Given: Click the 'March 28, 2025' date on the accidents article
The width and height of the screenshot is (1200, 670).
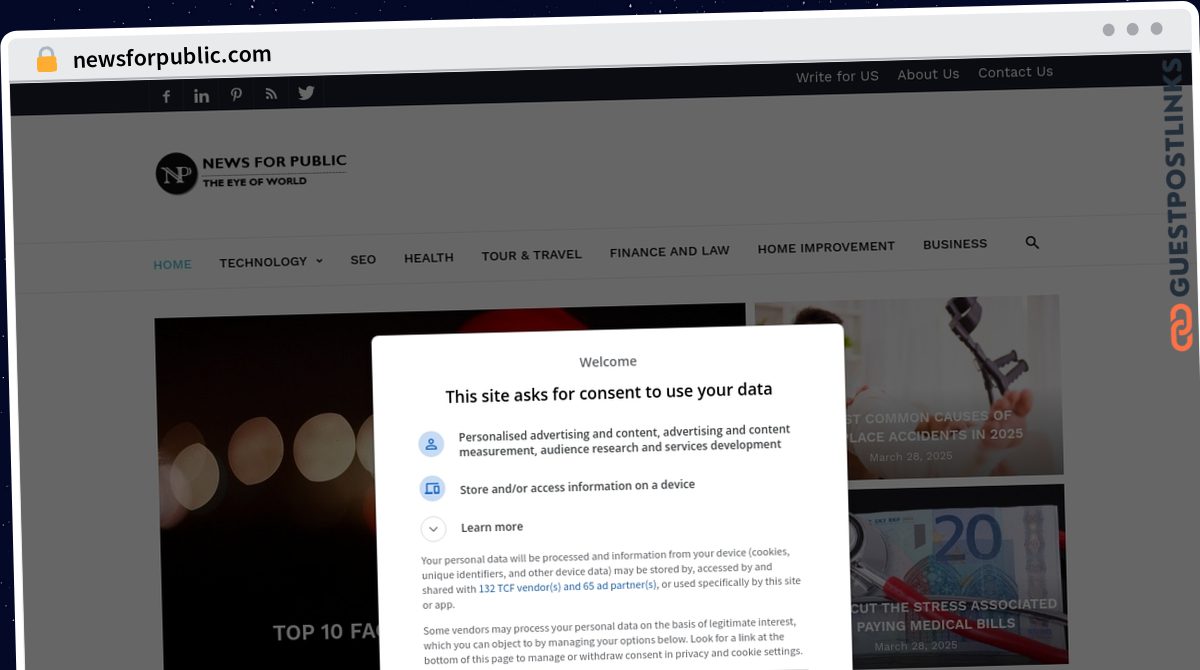Looking at the screenshot, I should (x=911, y=457).
